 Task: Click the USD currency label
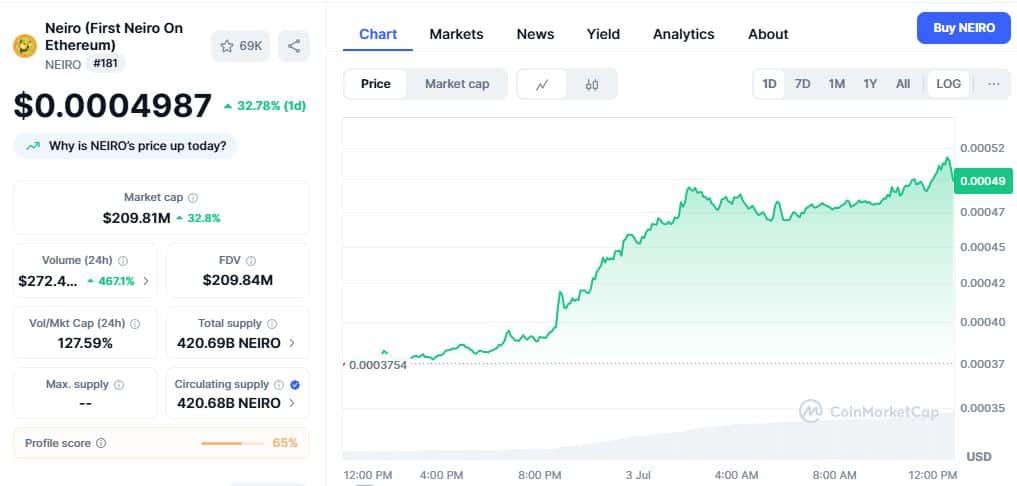click(x=979, y=457)
